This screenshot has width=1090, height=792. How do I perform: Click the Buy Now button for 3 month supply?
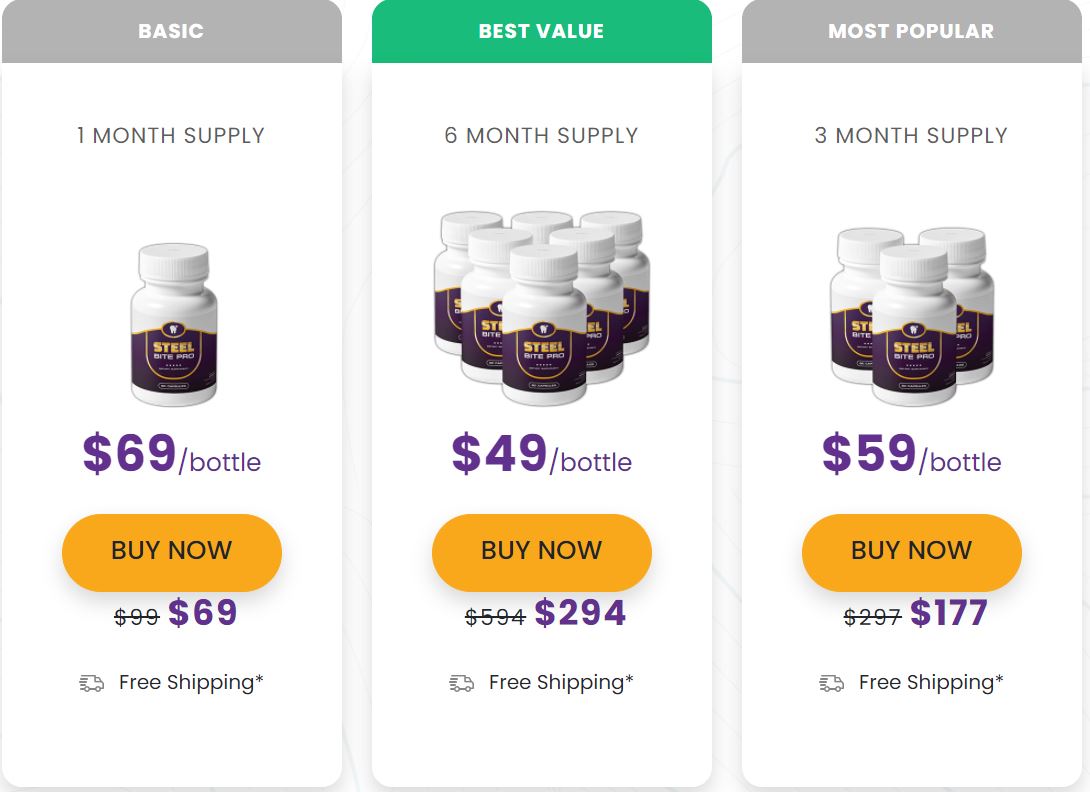pos(911,552)
